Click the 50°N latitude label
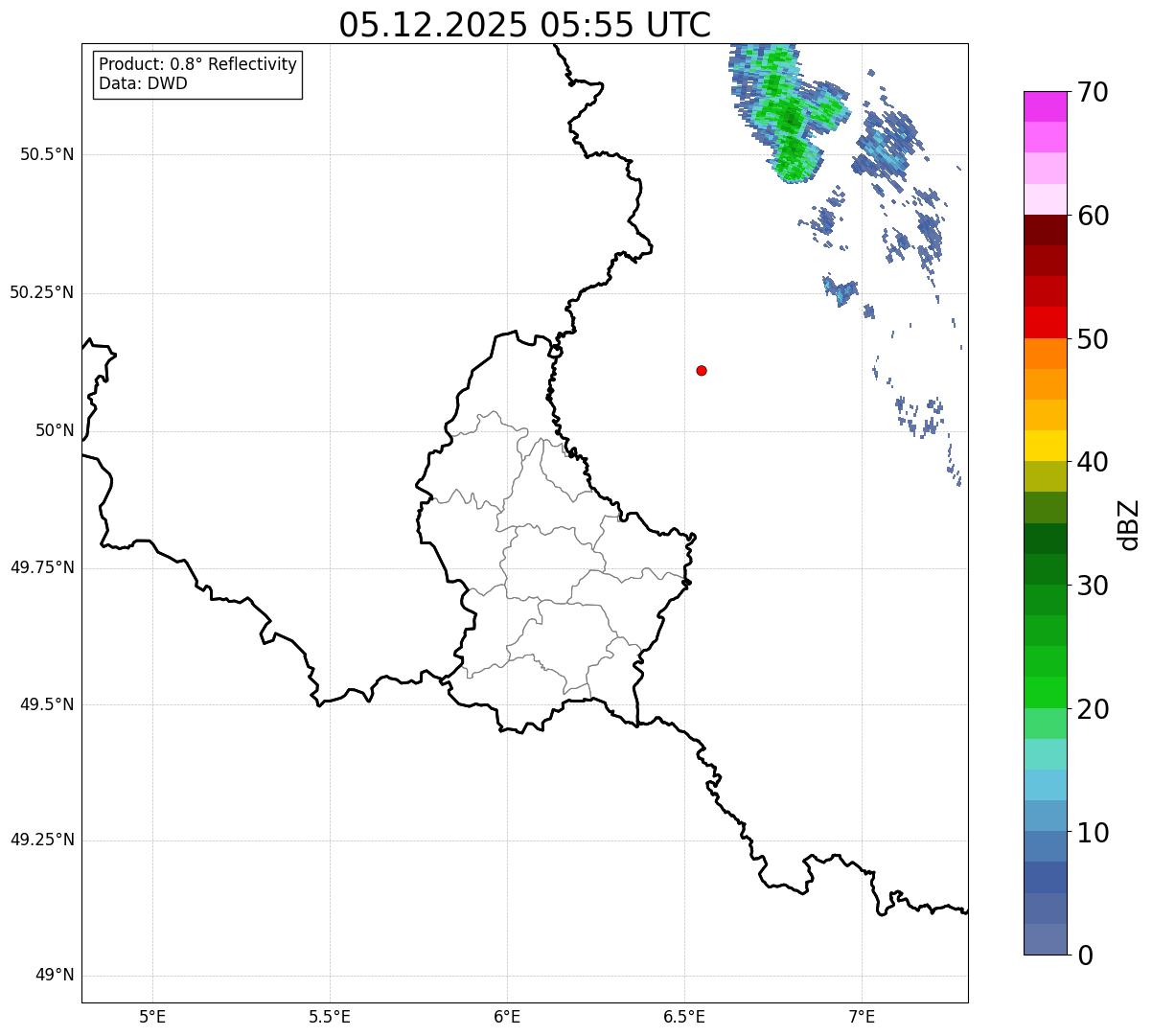Screen dimensions: 1152x1036 pyautogui.click(x=55, y=430)
